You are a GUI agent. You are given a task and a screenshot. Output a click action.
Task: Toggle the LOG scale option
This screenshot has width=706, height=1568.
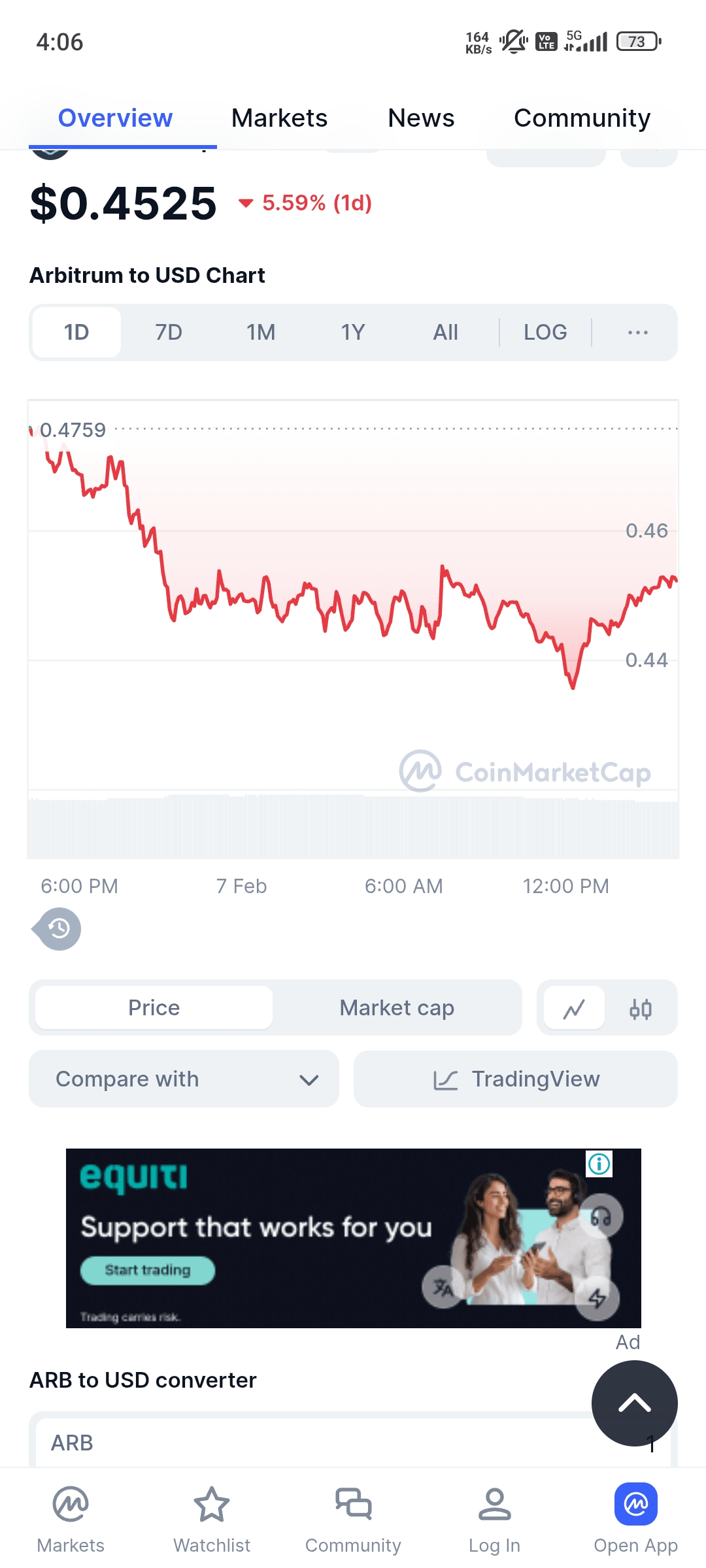coord(545,333)
